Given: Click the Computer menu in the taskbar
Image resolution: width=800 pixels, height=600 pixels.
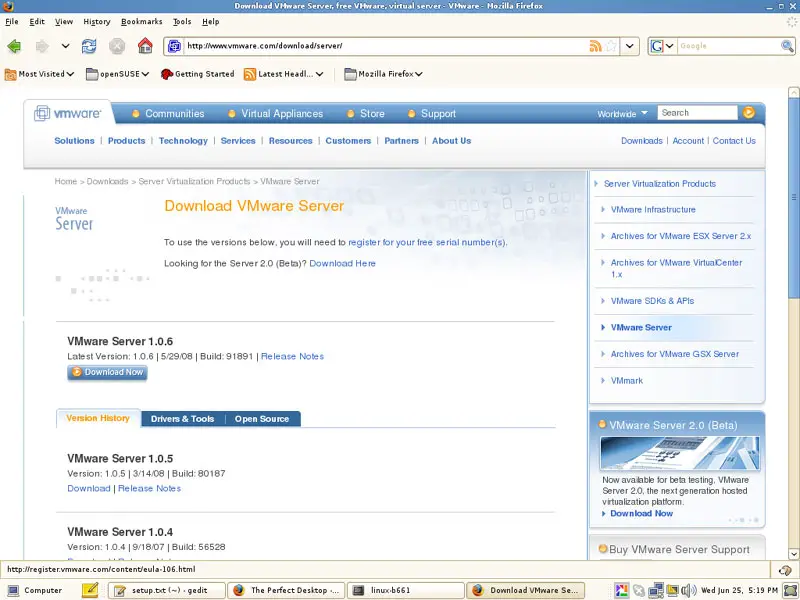Looking at the screenshot, I should point(35,590).
